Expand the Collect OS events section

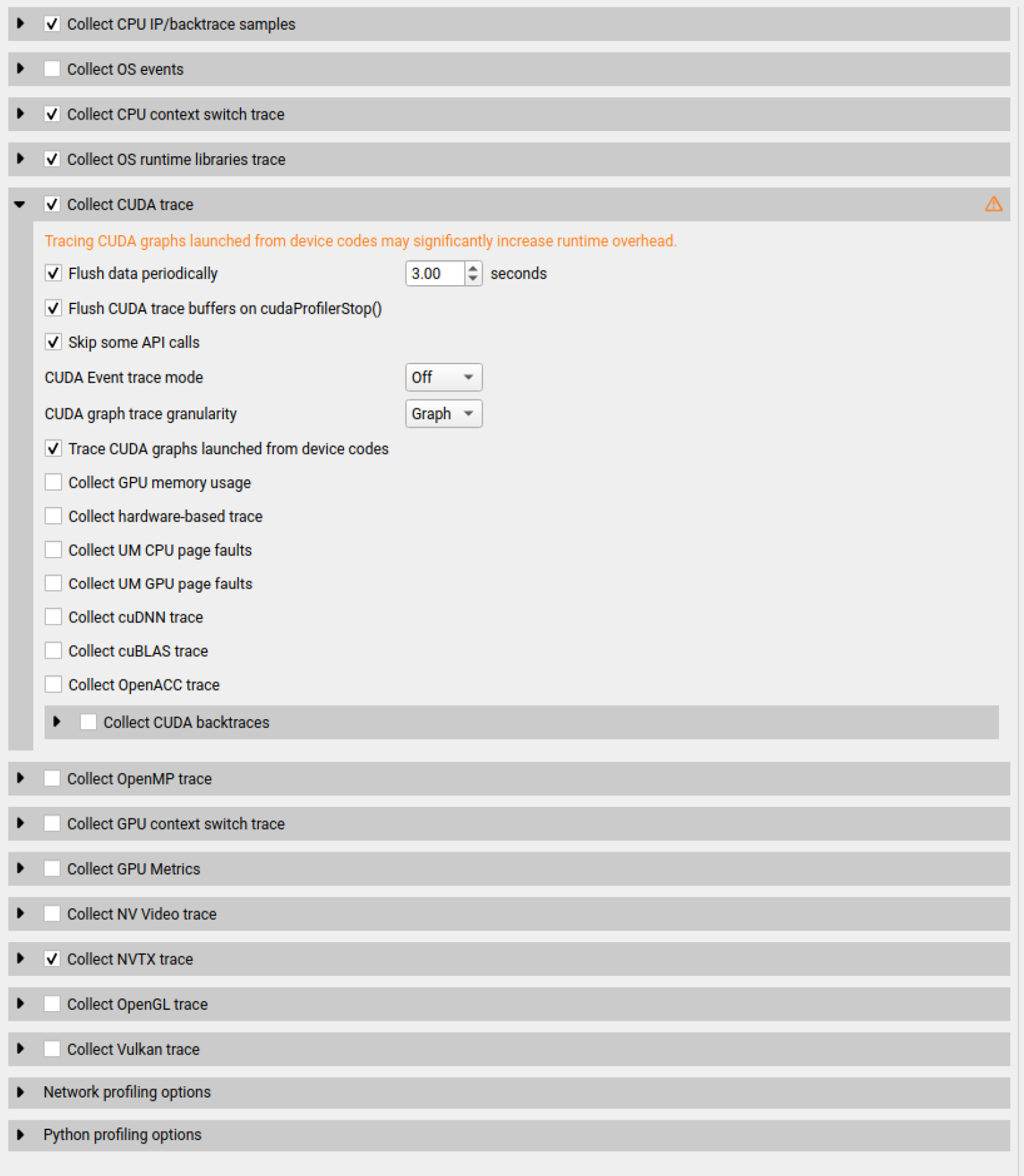point(19,69)
